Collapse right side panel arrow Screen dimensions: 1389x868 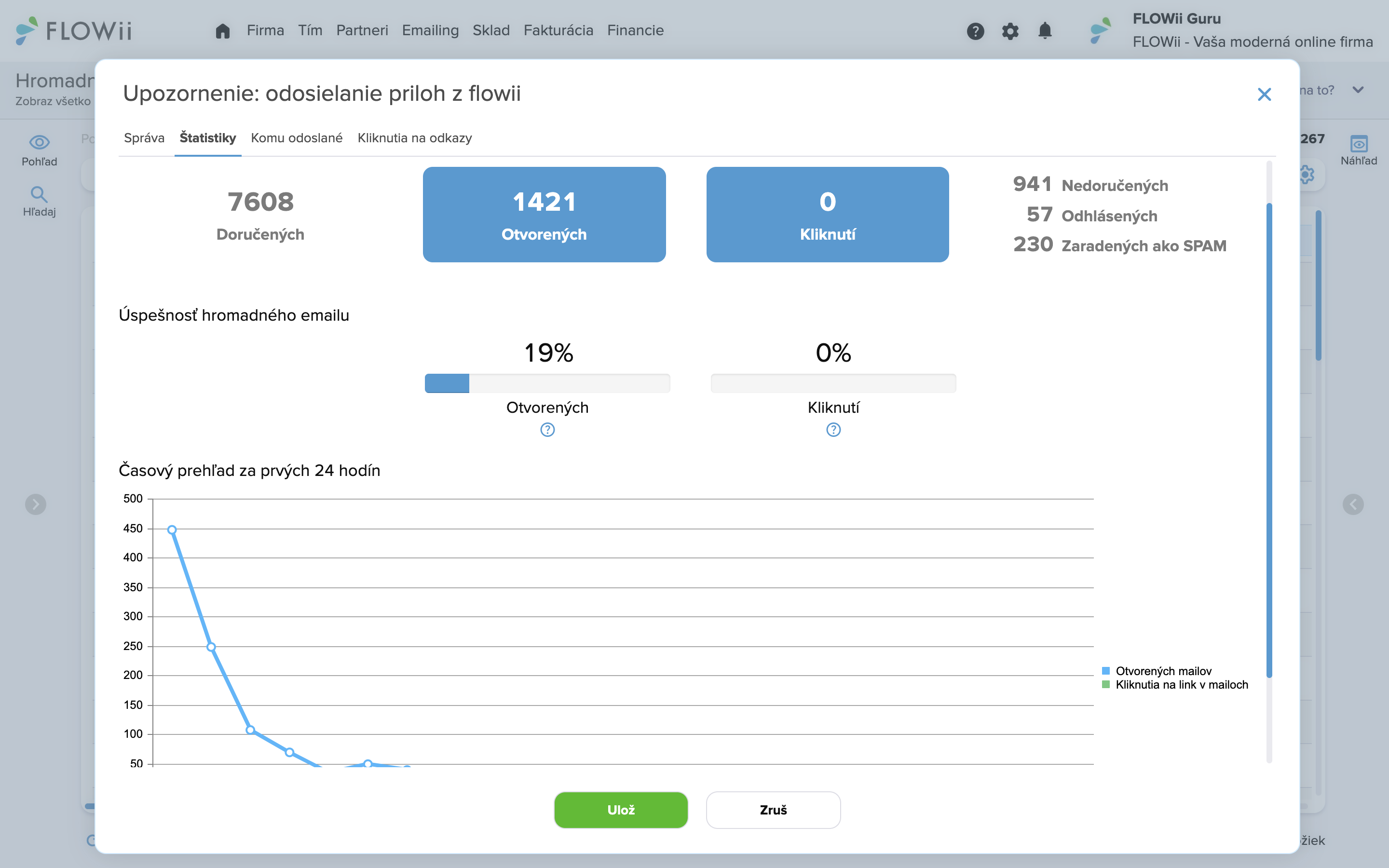[x=1353, y=504]
